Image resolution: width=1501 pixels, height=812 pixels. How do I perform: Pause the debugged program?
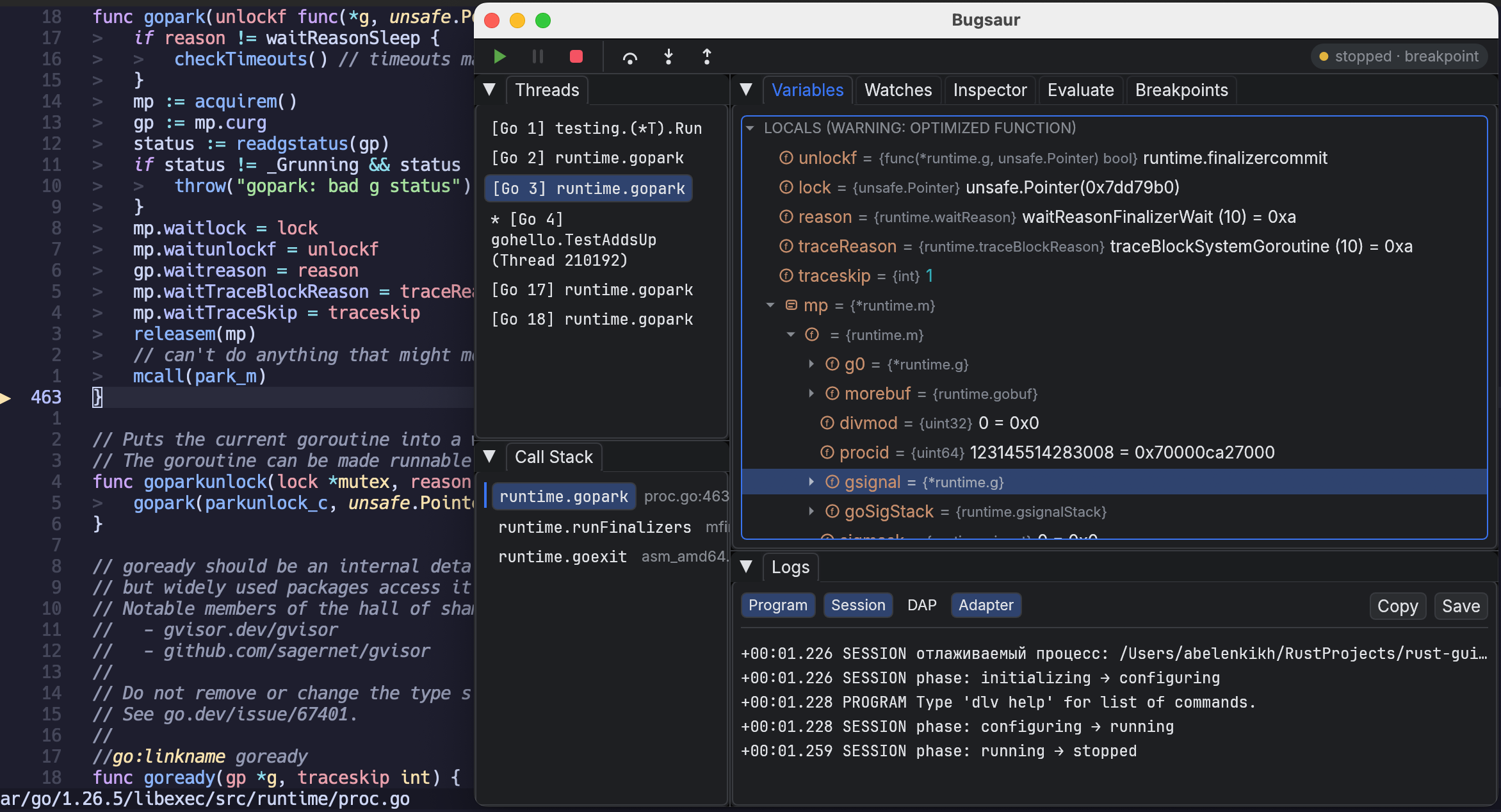538,56
